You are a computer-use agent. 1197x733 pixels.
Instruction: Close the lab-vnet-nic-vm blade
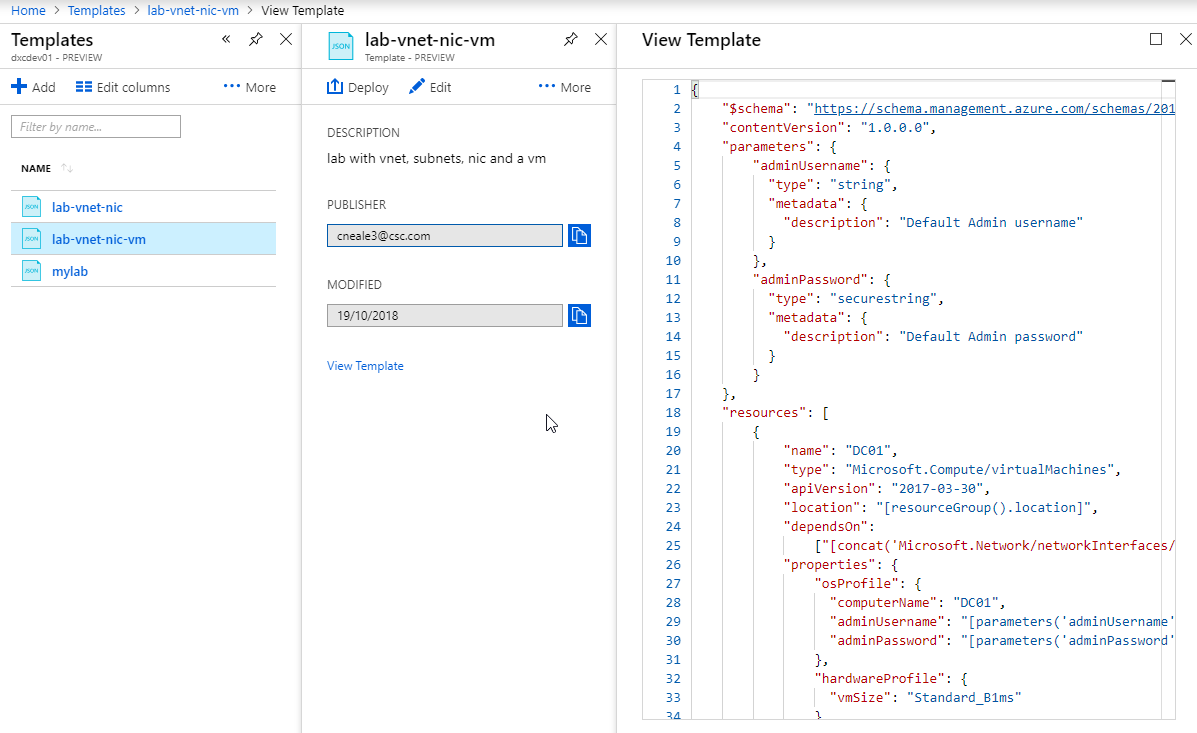601,39
